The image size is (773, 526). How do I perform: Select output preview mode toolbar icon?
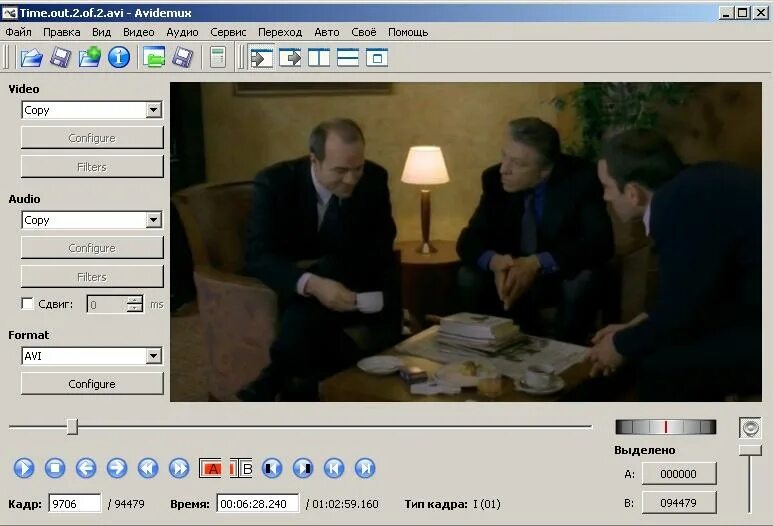pyautogui.click(x=290, y=58)
